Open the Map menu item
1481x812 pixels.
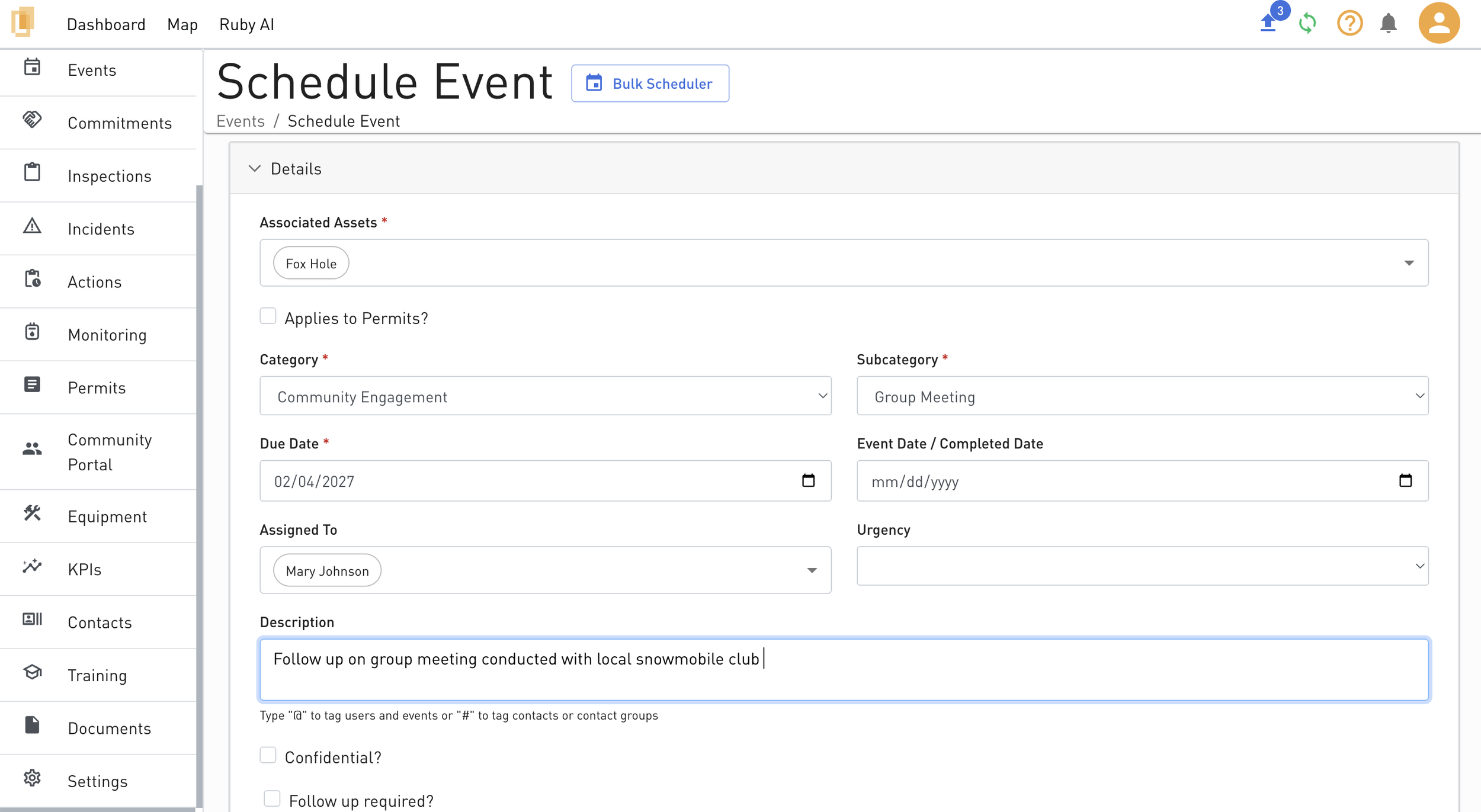click(x=182, y=25)
